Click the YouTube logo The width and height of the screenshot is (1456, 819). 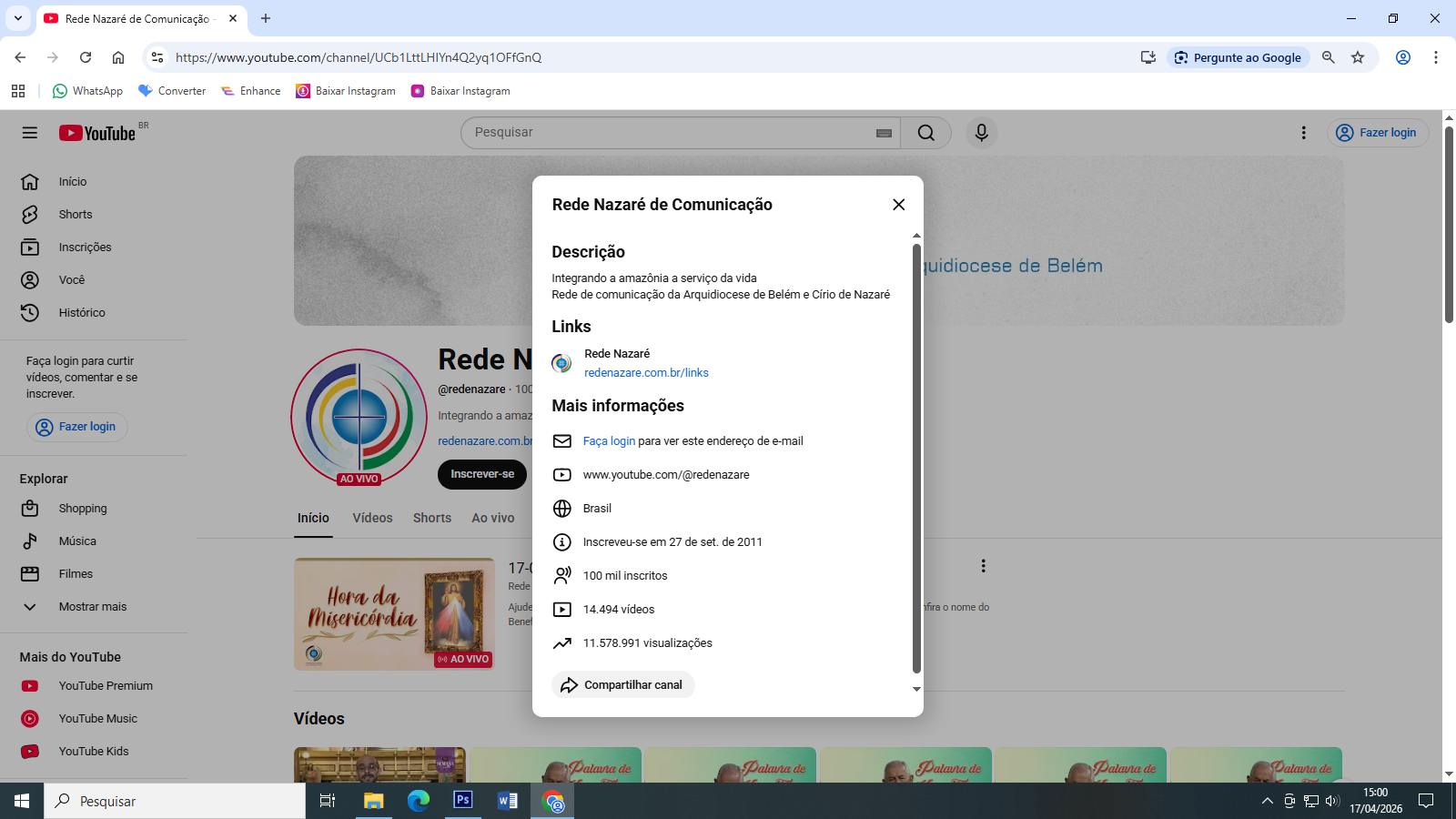[x=98, y=133]
